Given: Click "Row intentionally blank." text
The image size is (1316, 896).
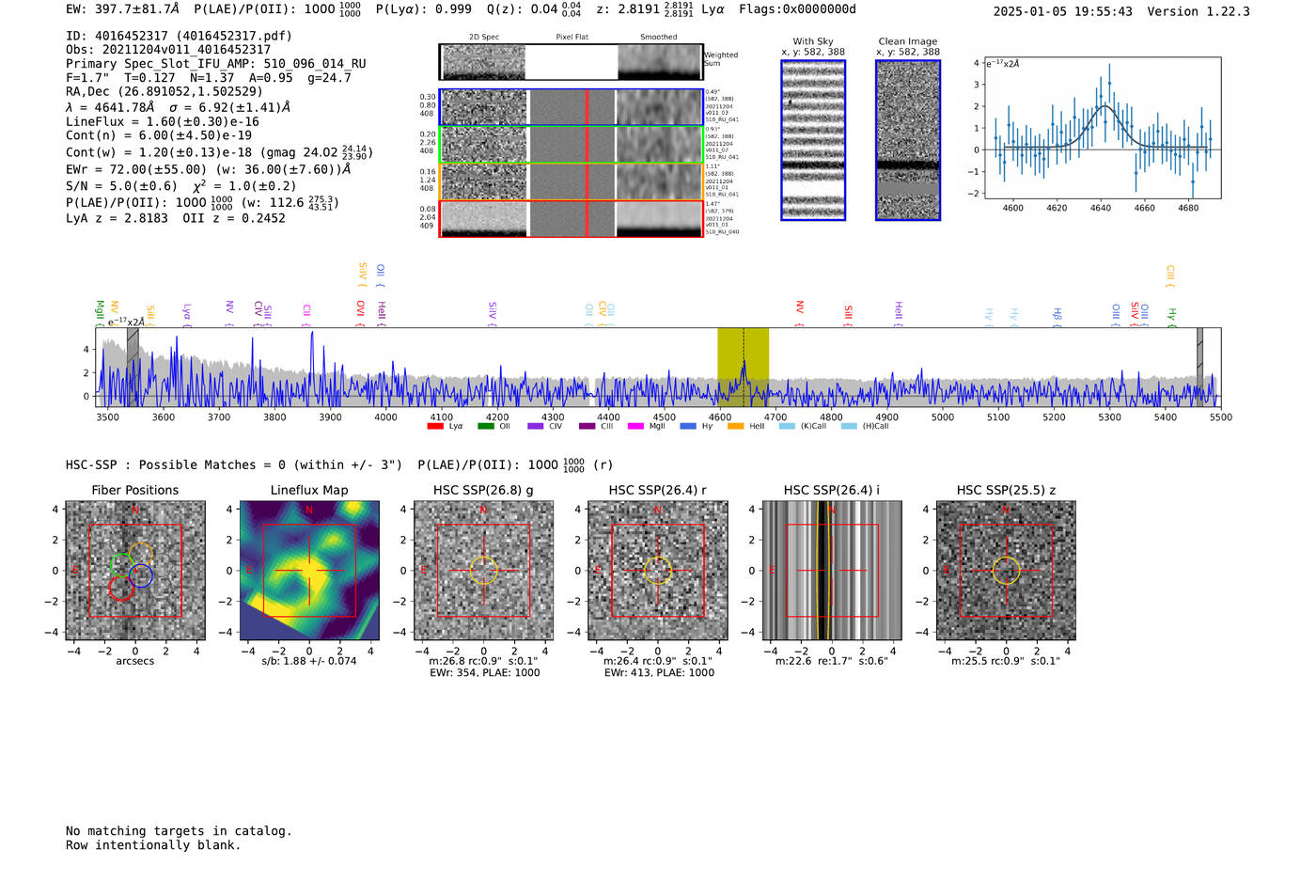Looking at the screenshot, I should (x=153, y=845).
